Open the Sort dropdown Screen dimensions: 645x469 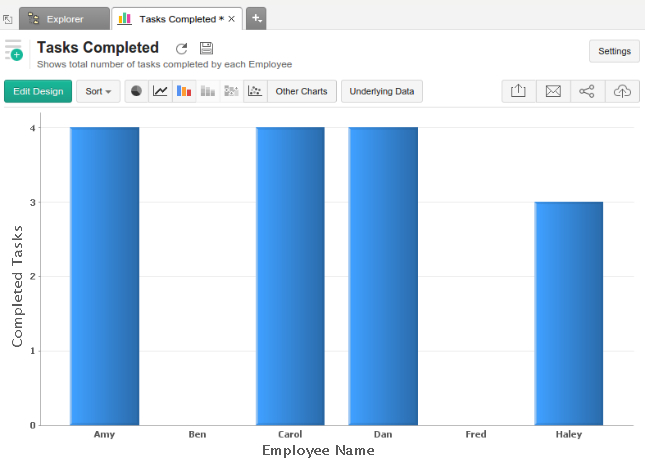pos(98,91)
